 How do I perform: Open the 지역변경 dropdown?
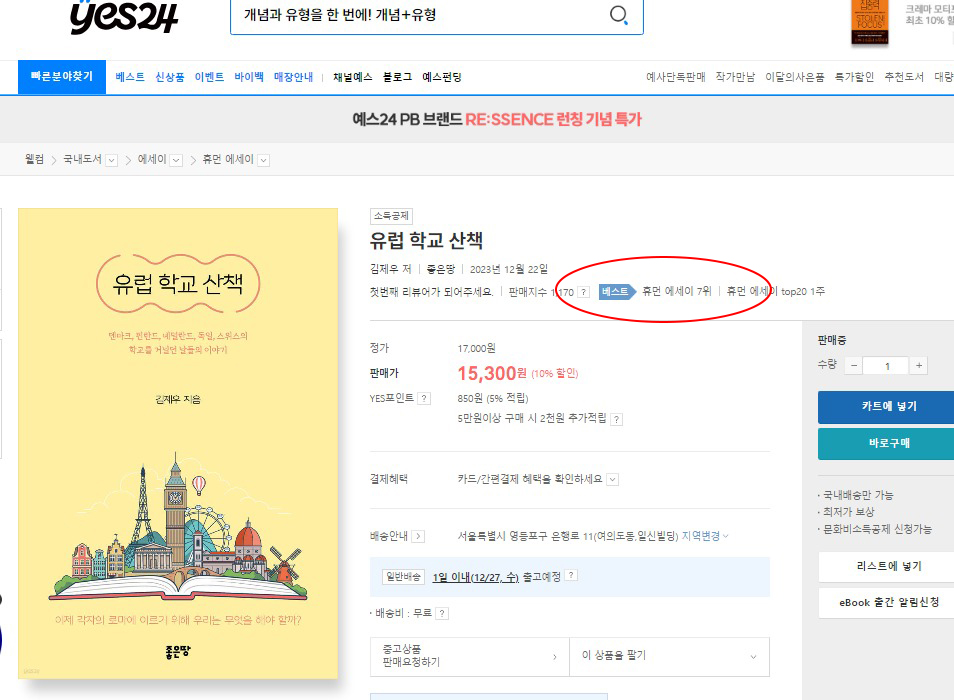(705, 536)
